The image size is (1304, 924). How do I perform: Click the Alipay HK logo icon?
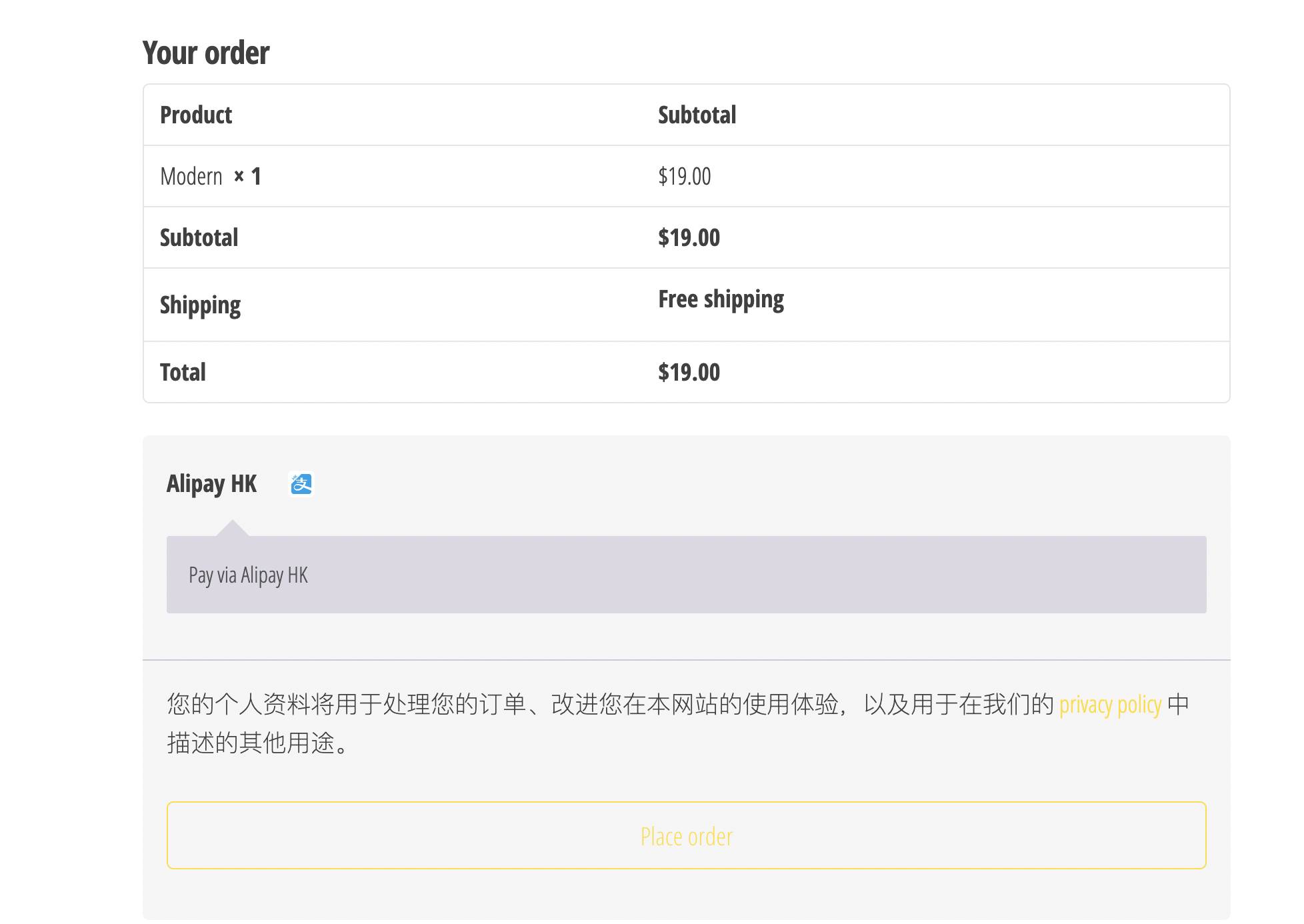(301, 484)
